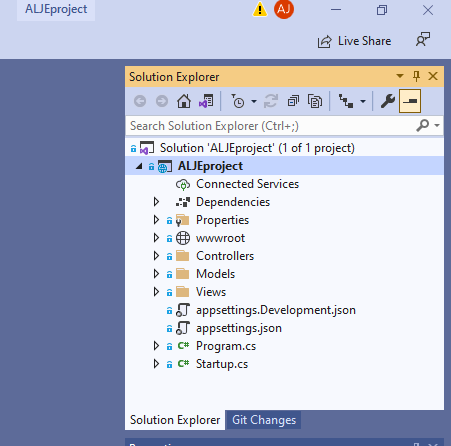Click the Forward navigation arrow in Solution Explorer
This screenshot has height=446, width=451.
[162, 101]
